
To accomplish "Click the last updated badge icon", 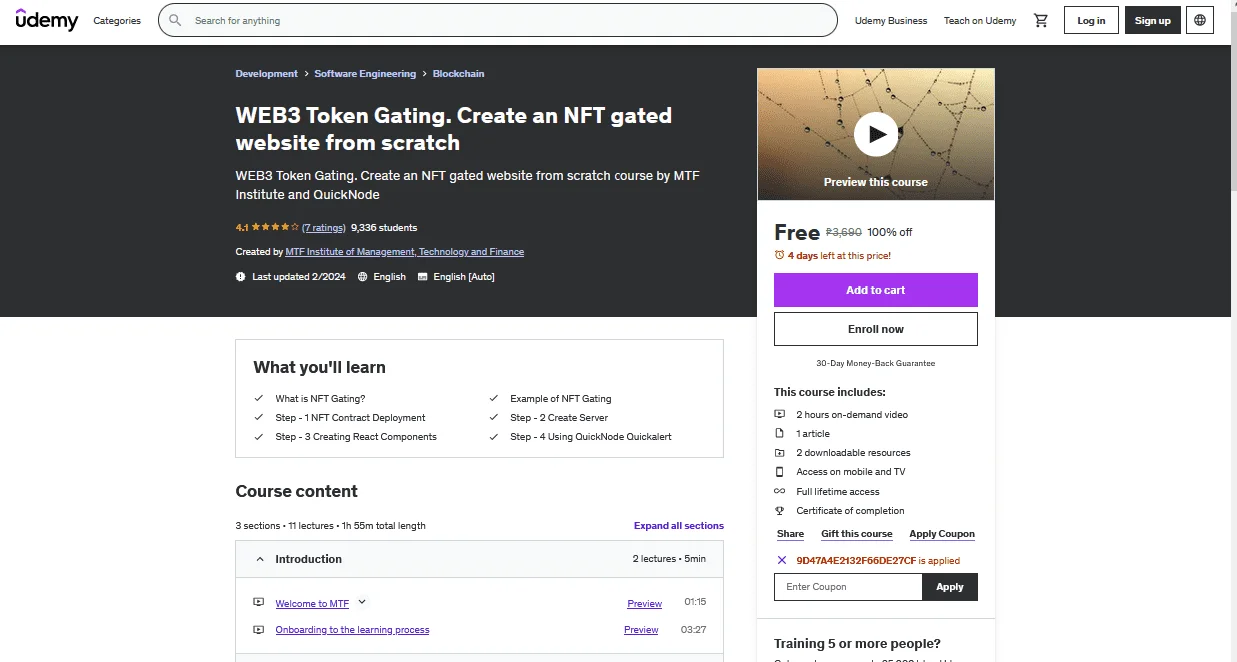I will point(240,276).
